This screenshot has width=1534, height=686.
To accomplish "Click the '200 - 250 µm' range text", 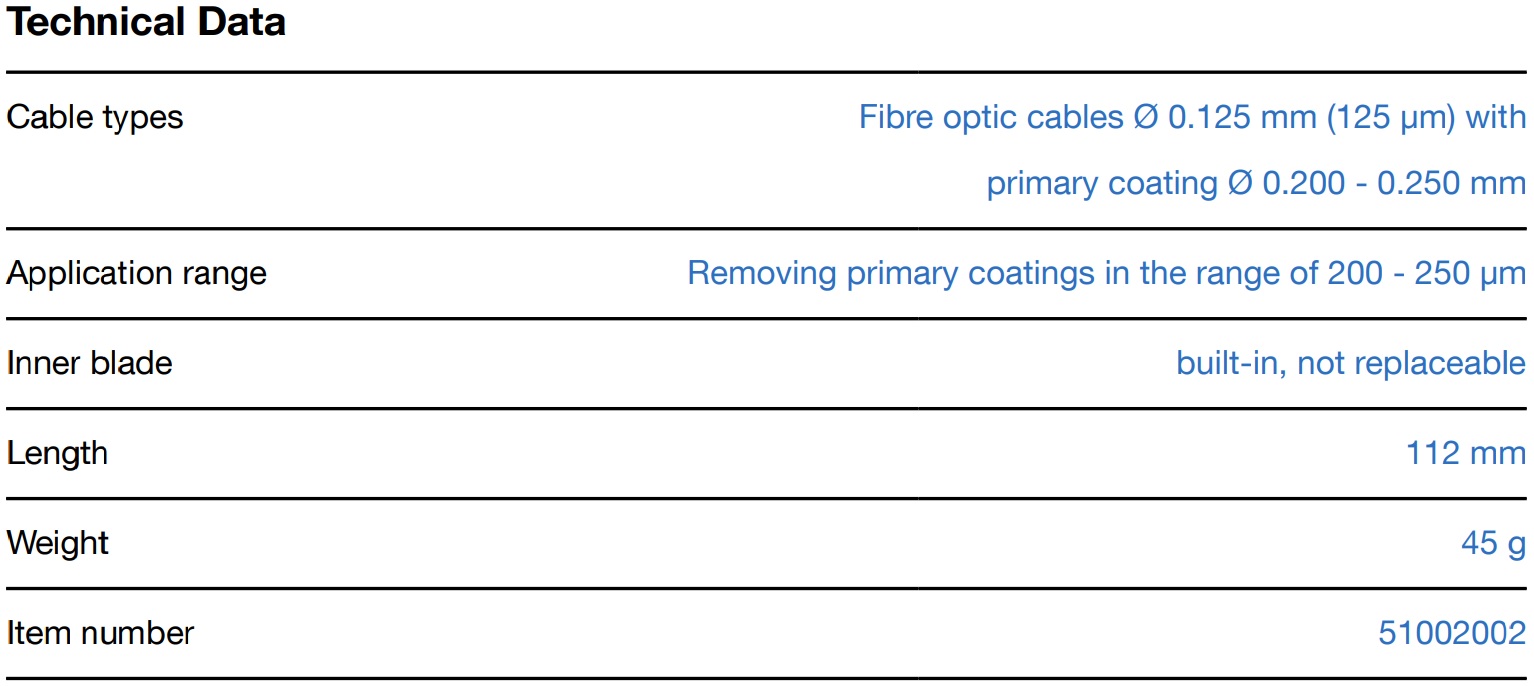I will (1427, 273).
